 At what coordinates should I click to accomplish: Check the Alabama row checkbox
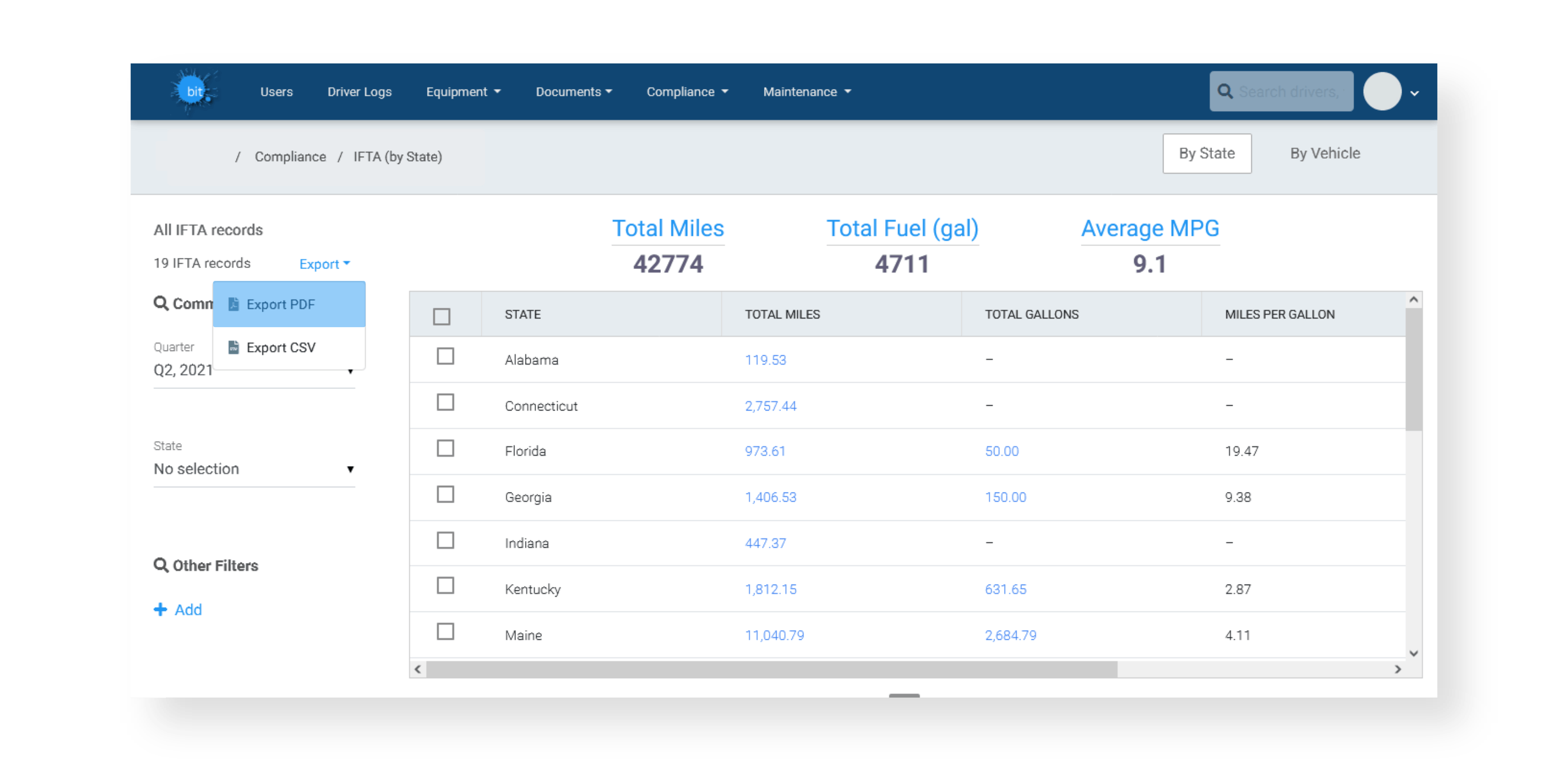pos(445,357)
